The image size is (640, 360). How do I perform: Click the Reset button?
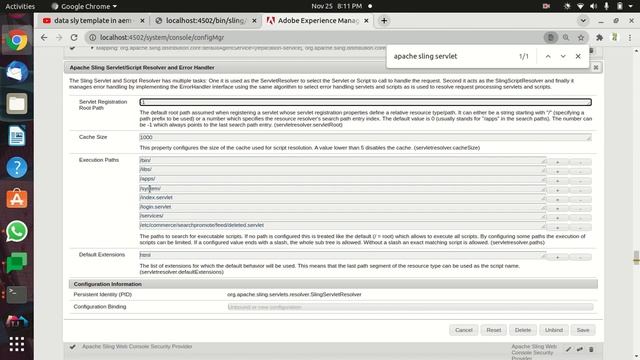tap(493, 330)
